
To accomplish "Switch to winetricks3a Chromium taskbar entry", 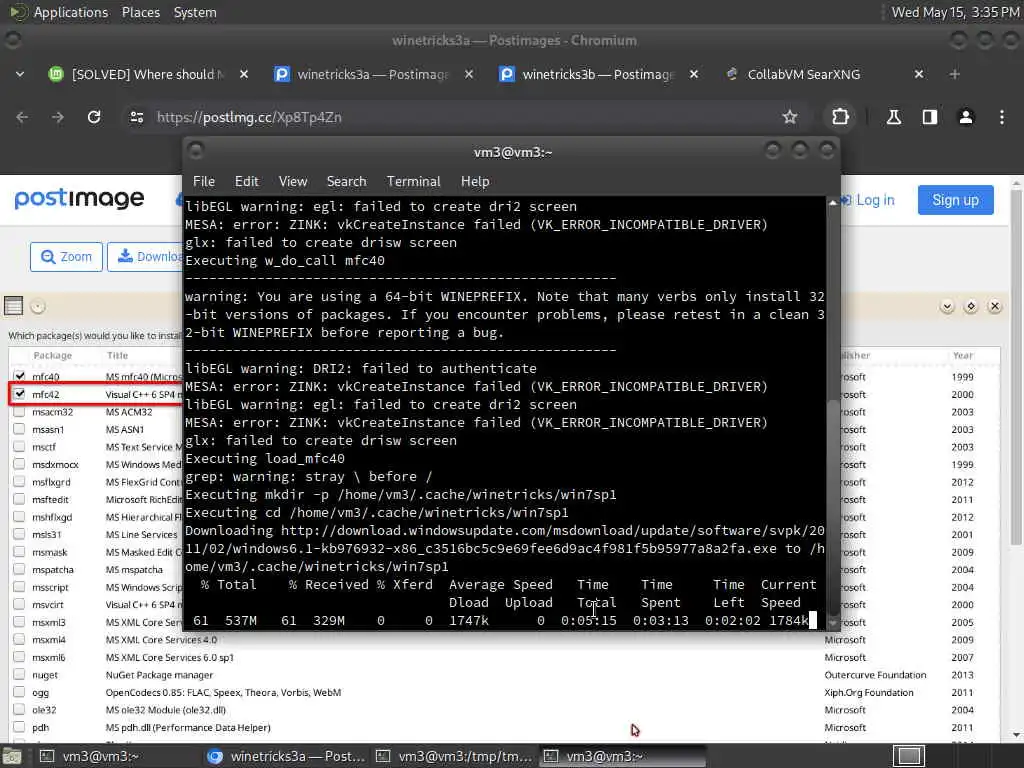I will [x=287, y=756].
